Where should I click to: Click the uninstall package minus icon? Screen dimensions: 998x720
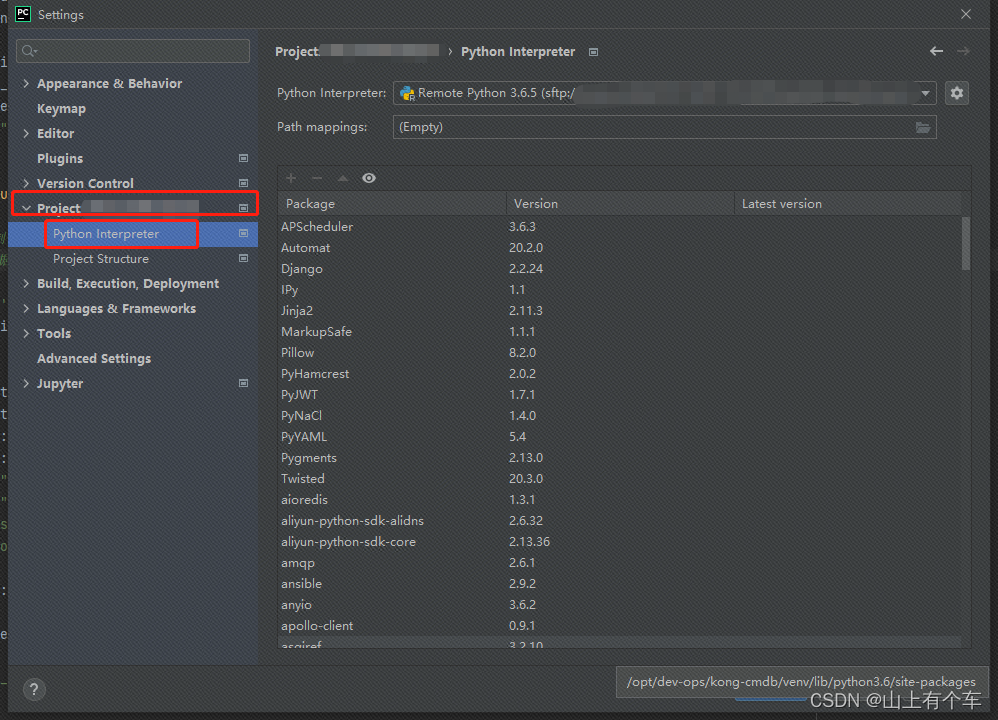click(317, 178)
